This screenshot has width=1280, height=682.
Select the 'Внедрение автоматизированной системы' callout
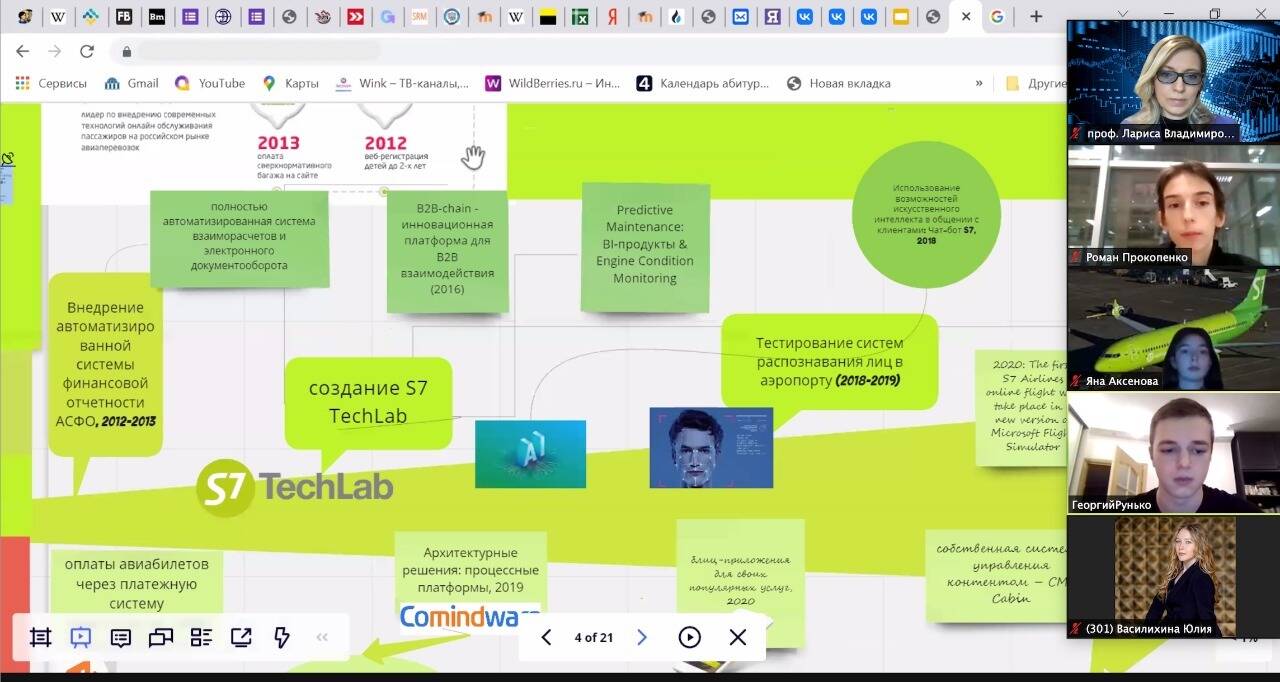pyautogui.click(x=106, y=364)
